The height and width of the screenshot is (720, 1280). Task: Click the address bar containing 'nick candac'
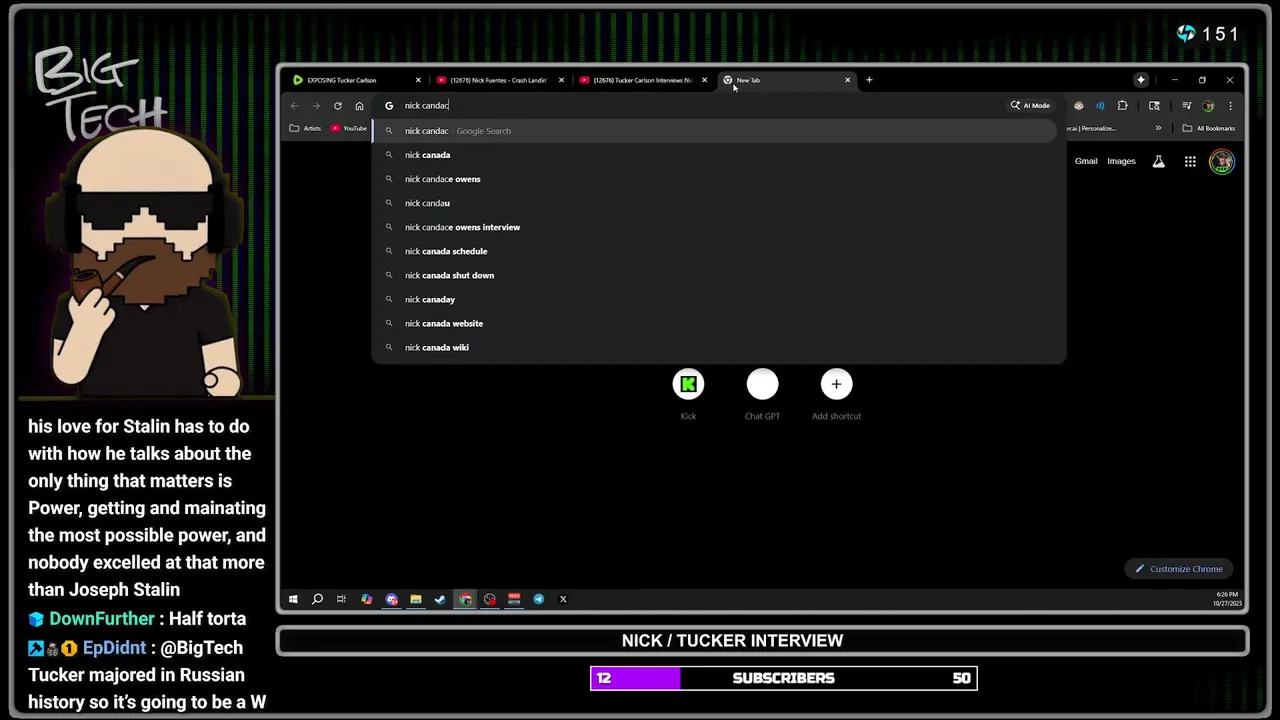690,105
